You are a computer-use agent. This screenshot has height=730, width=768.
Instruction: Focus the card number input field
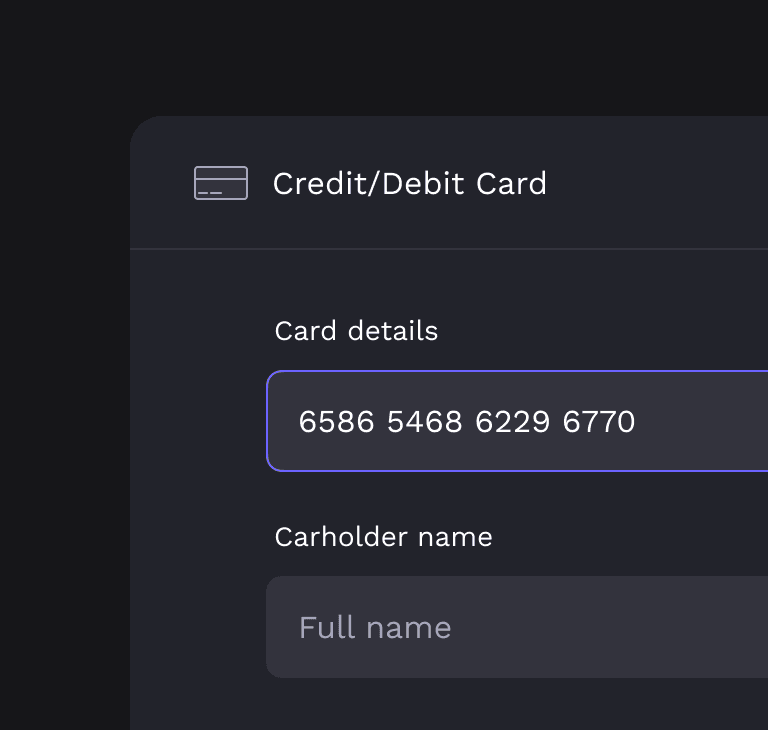[517, 421]
